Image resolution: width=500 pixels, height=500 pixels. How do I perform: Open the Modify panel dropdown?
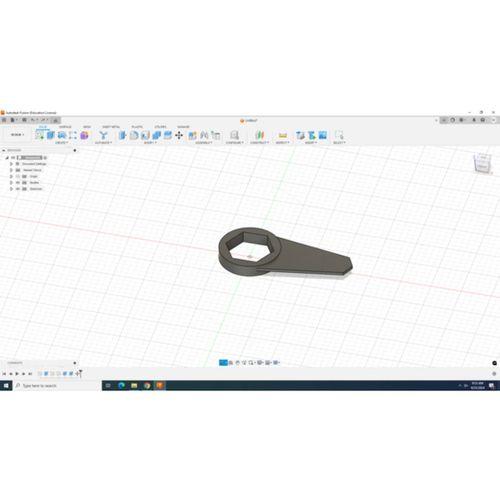[x=150, y=143]
